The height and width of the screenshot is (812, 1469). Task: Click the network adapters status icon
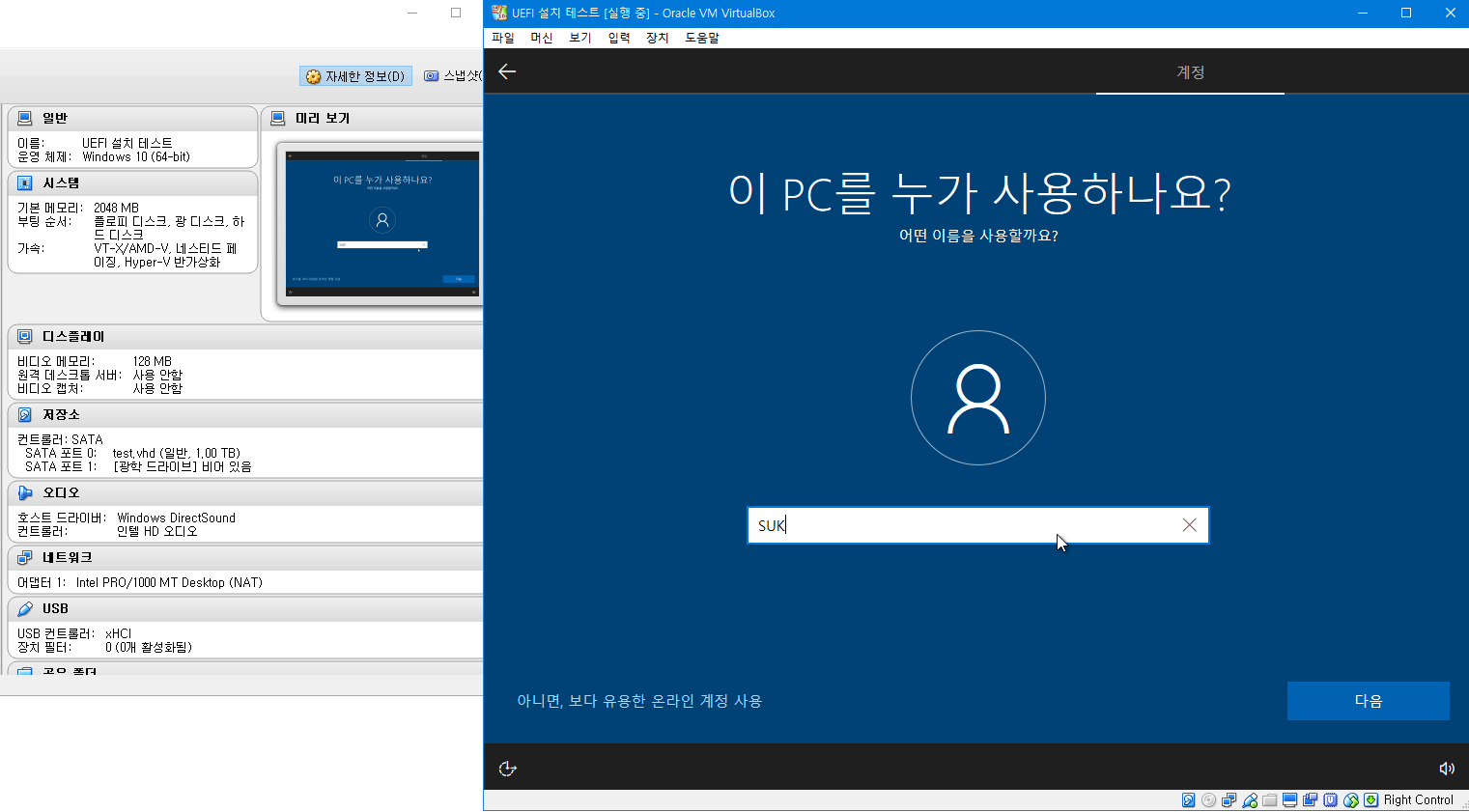coord(1229,799)
